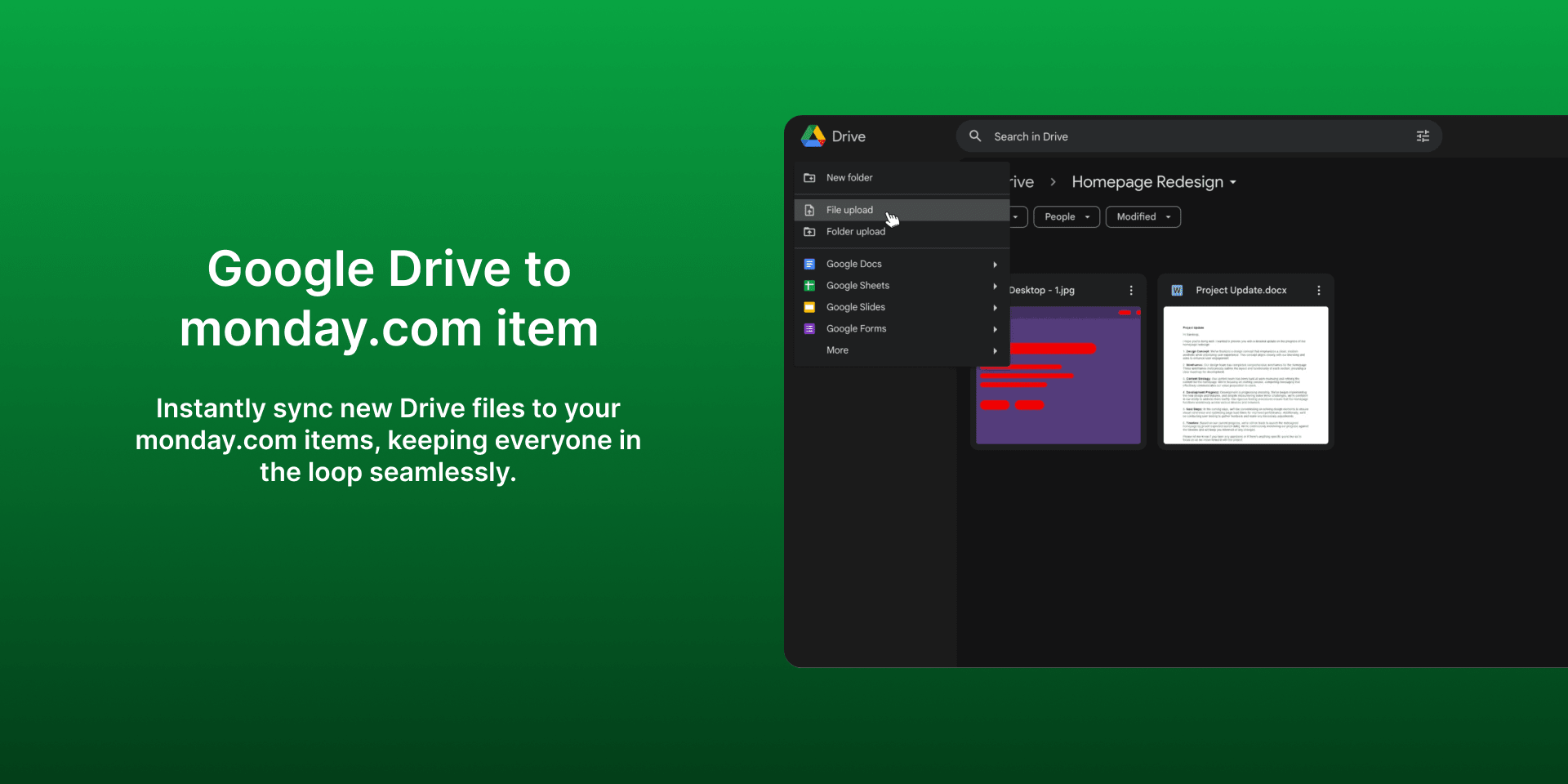Open the Modified filter dropdown
Viewport: 1568px width, 784px height.
click(1143, 216)
